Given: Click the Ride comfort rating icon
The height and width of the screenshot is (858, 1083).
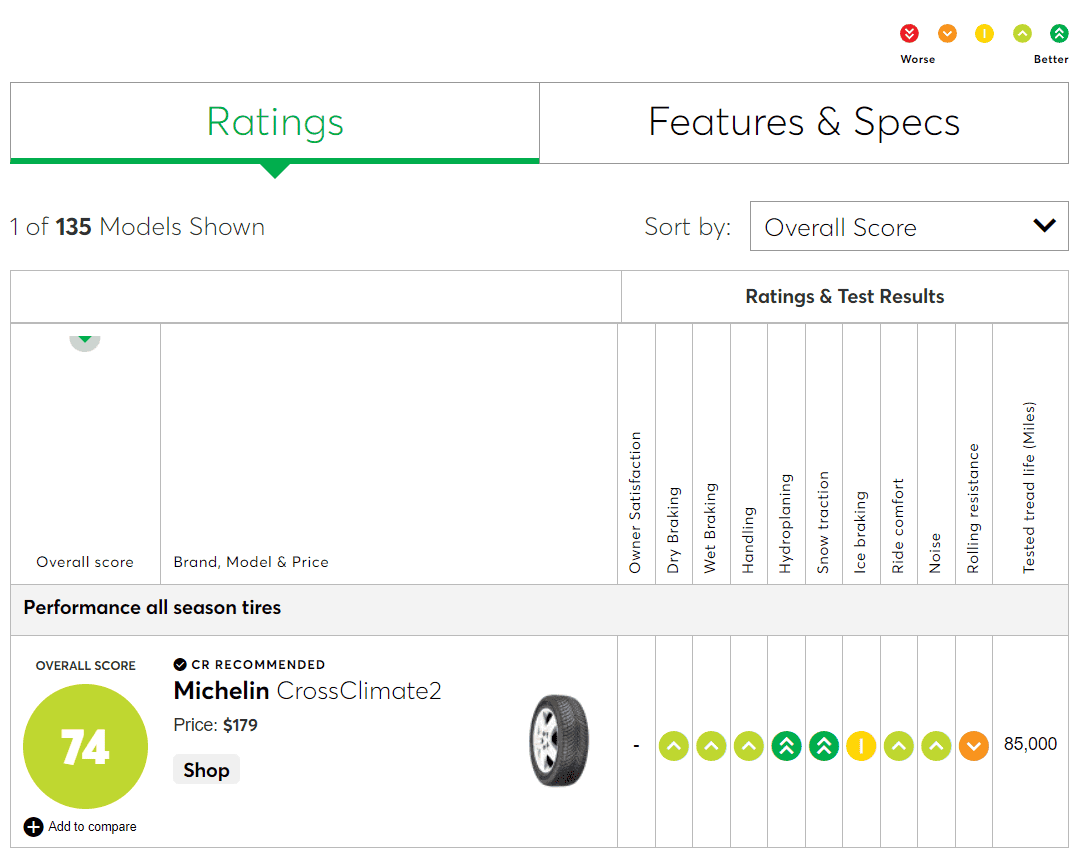Looking at the screenshot, I should (899, 746).
